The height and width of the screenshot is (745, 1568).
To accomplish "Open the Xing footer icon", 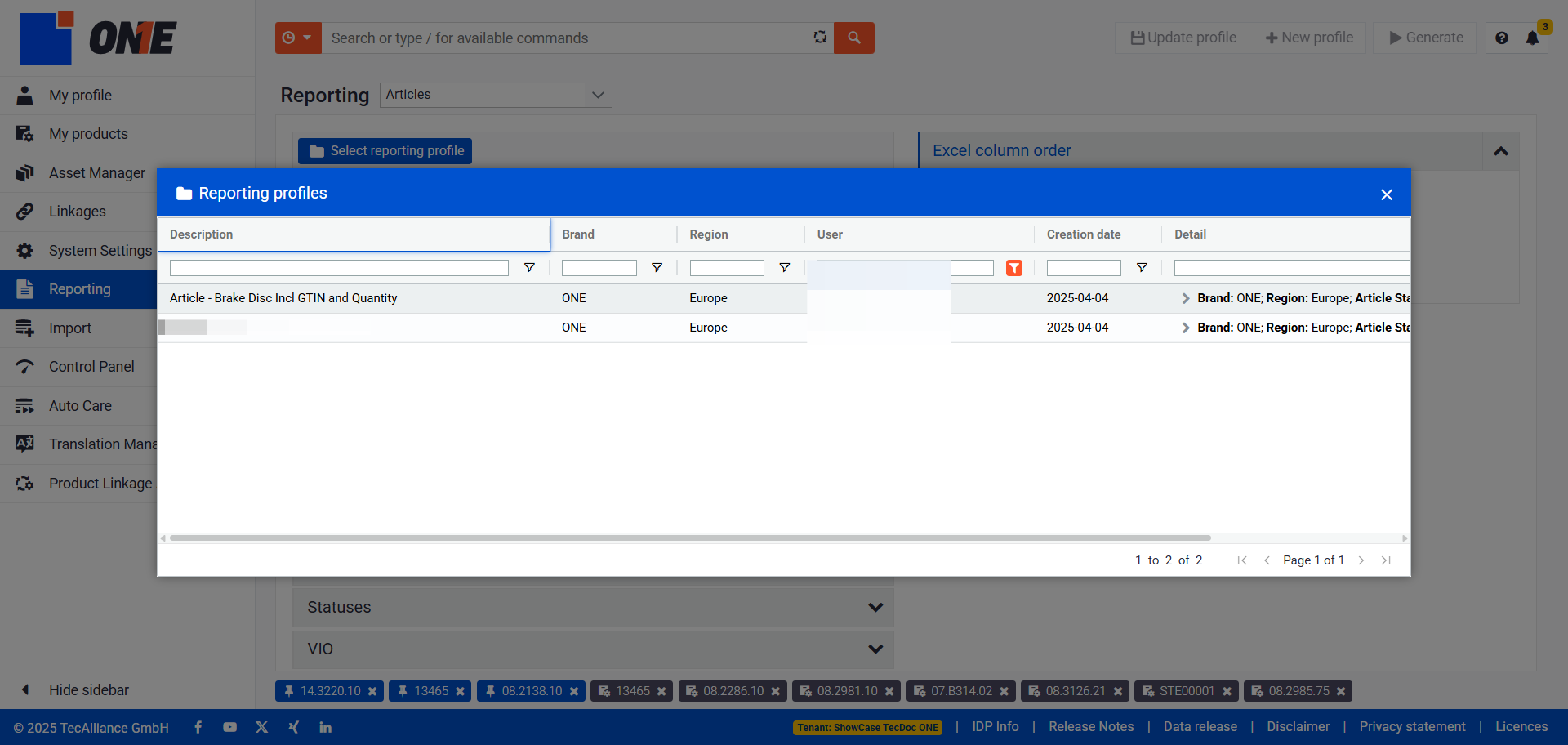I will (293, 727).
